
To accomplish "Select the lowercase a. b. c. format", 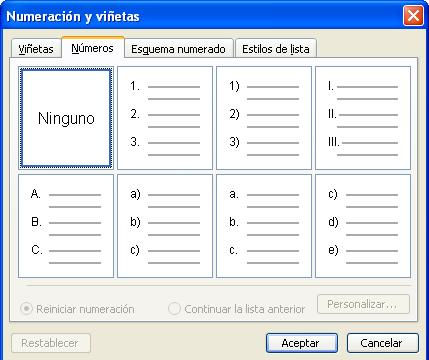I will click(264, 226).
